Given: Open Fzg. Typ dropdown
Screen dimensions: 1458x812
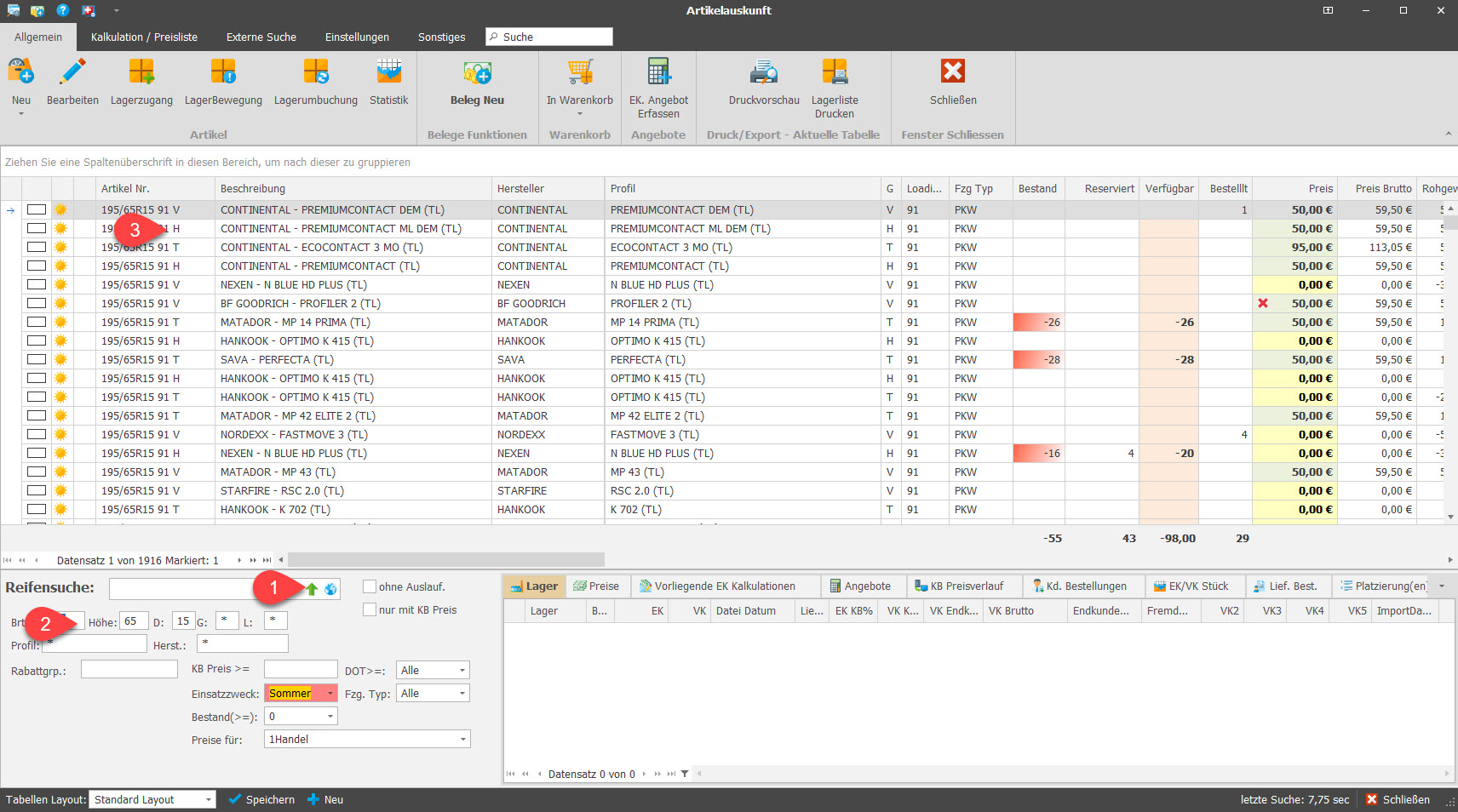Looking at the screenshot, I should (462, 694).
